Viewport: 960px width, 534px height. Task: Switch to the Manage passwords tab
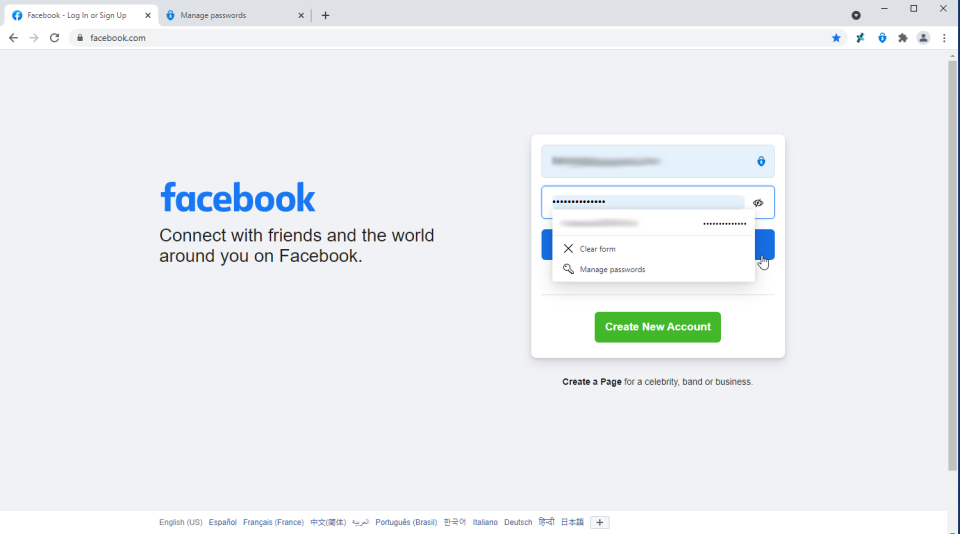tap(235, 15)
